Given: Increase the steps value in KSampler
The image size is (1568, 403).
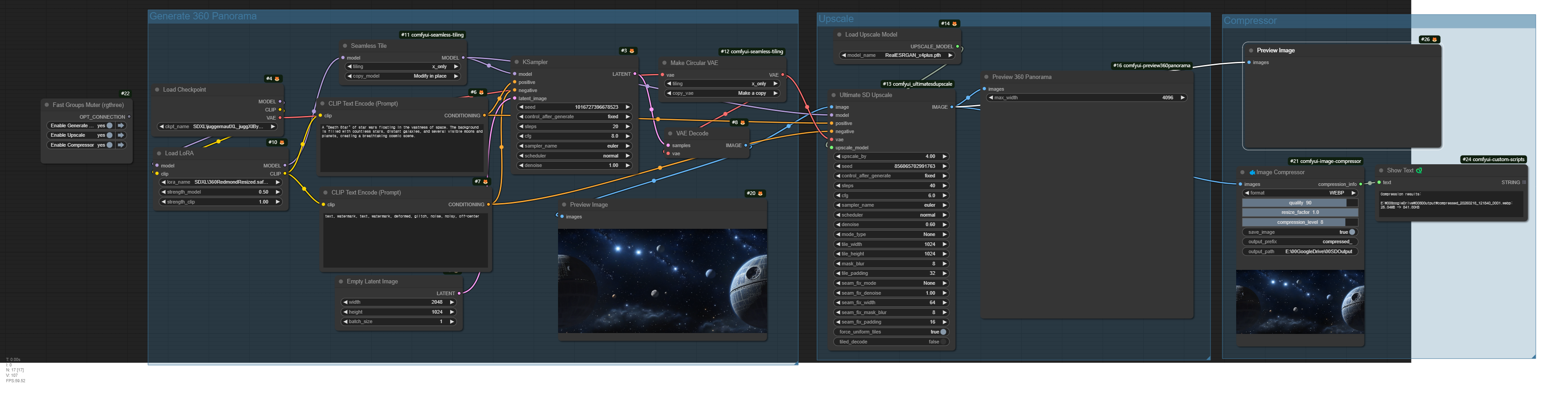Looking at the screenshot, I should pyautogui.click(x=628, y=127).
